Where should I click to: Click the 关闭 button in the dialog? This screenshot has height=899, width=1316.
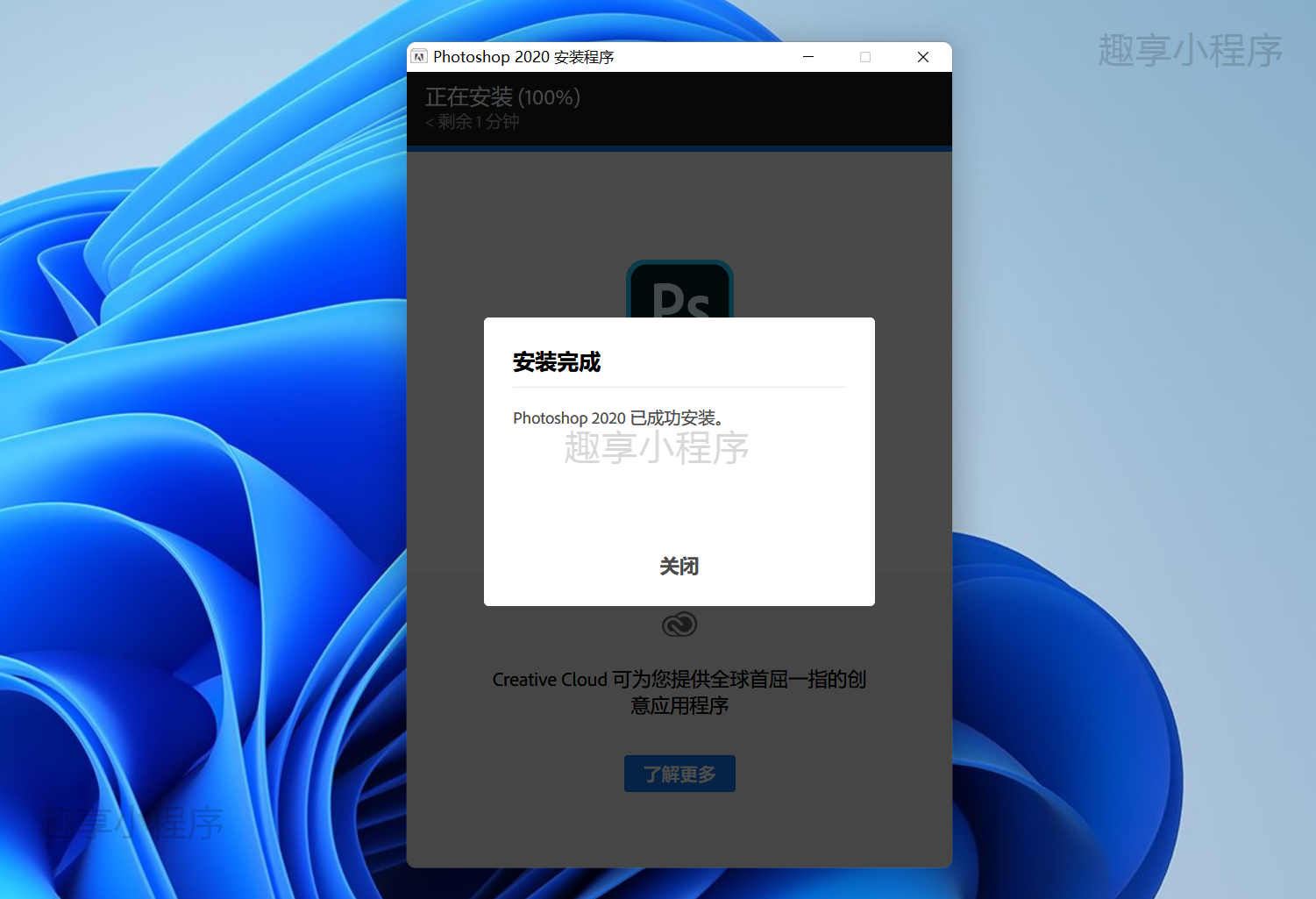(x=679, y=567)
